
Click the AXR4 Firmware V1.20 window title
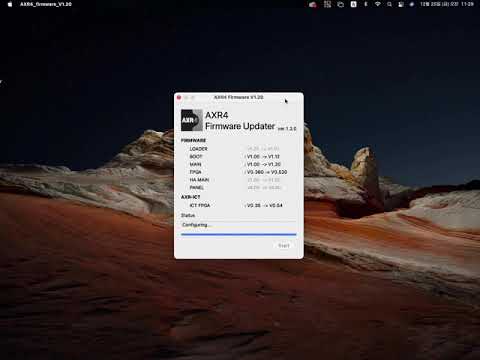coord(238,97)
